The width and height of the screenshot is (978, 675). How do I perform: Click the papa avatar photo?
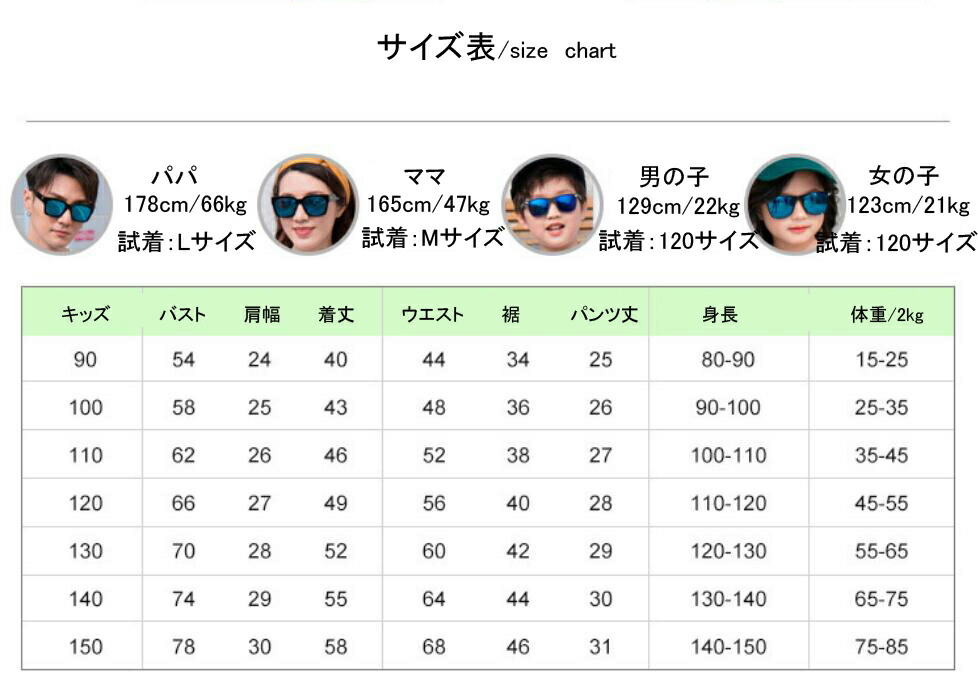62,204
